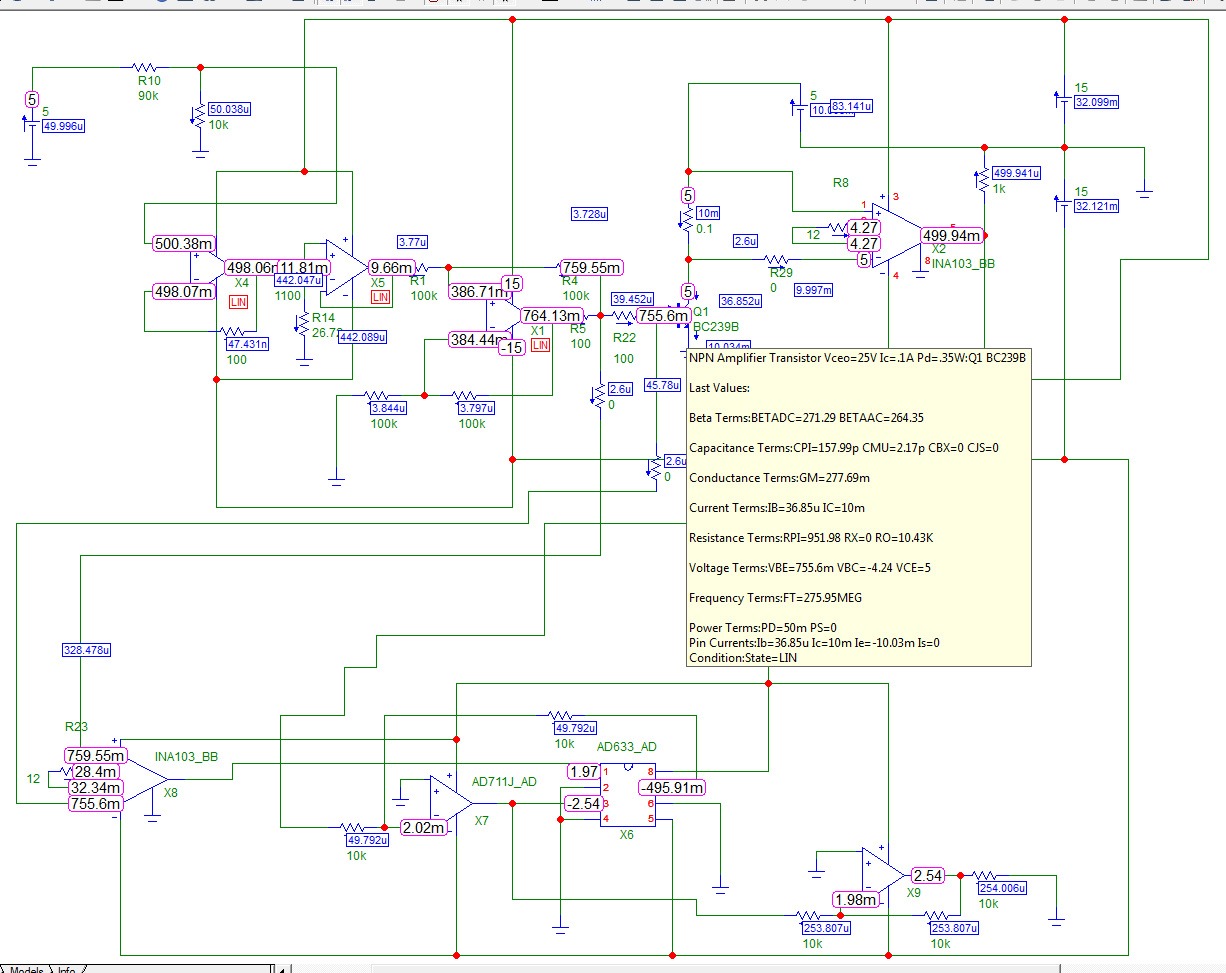Click the LIN state flag under X5
Viewport: 1226px width, 973px height.
pyautogui.click(x=380, y=298)
